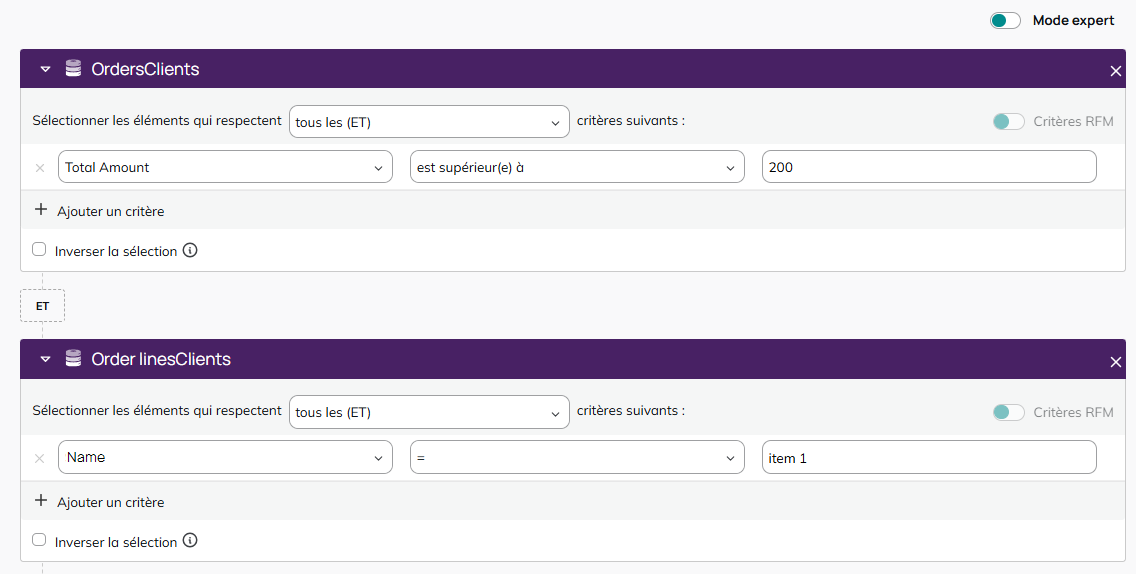1136x574 pixels.
Task: Click the value field containing item 1
Action: [929, 457]
